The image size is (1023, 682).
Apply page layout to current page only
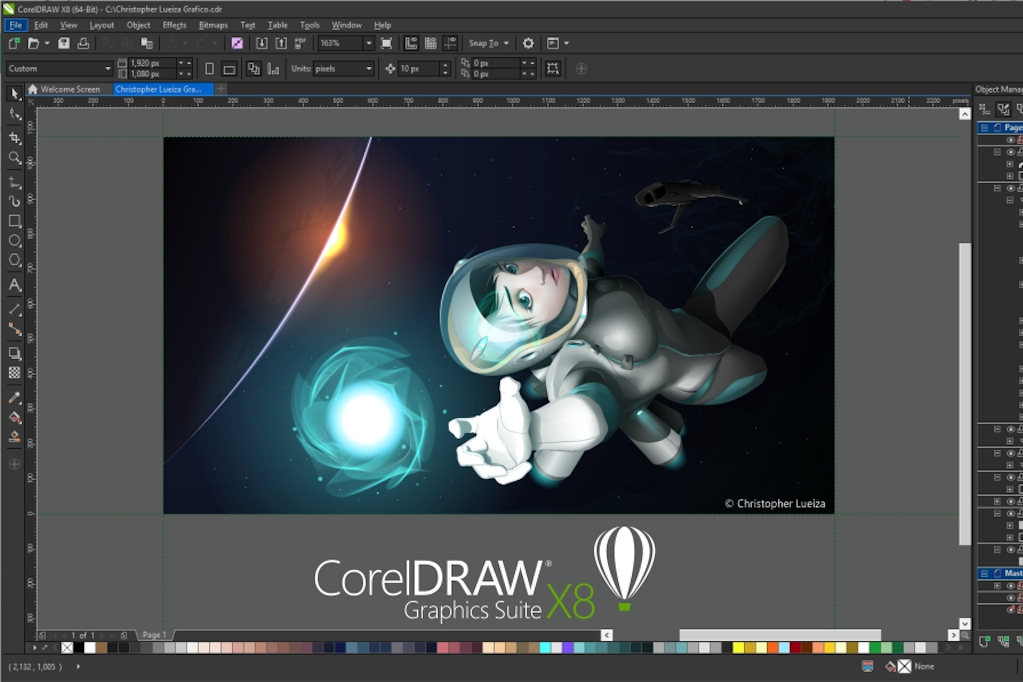pyautogui.click(x=273, y=69)
